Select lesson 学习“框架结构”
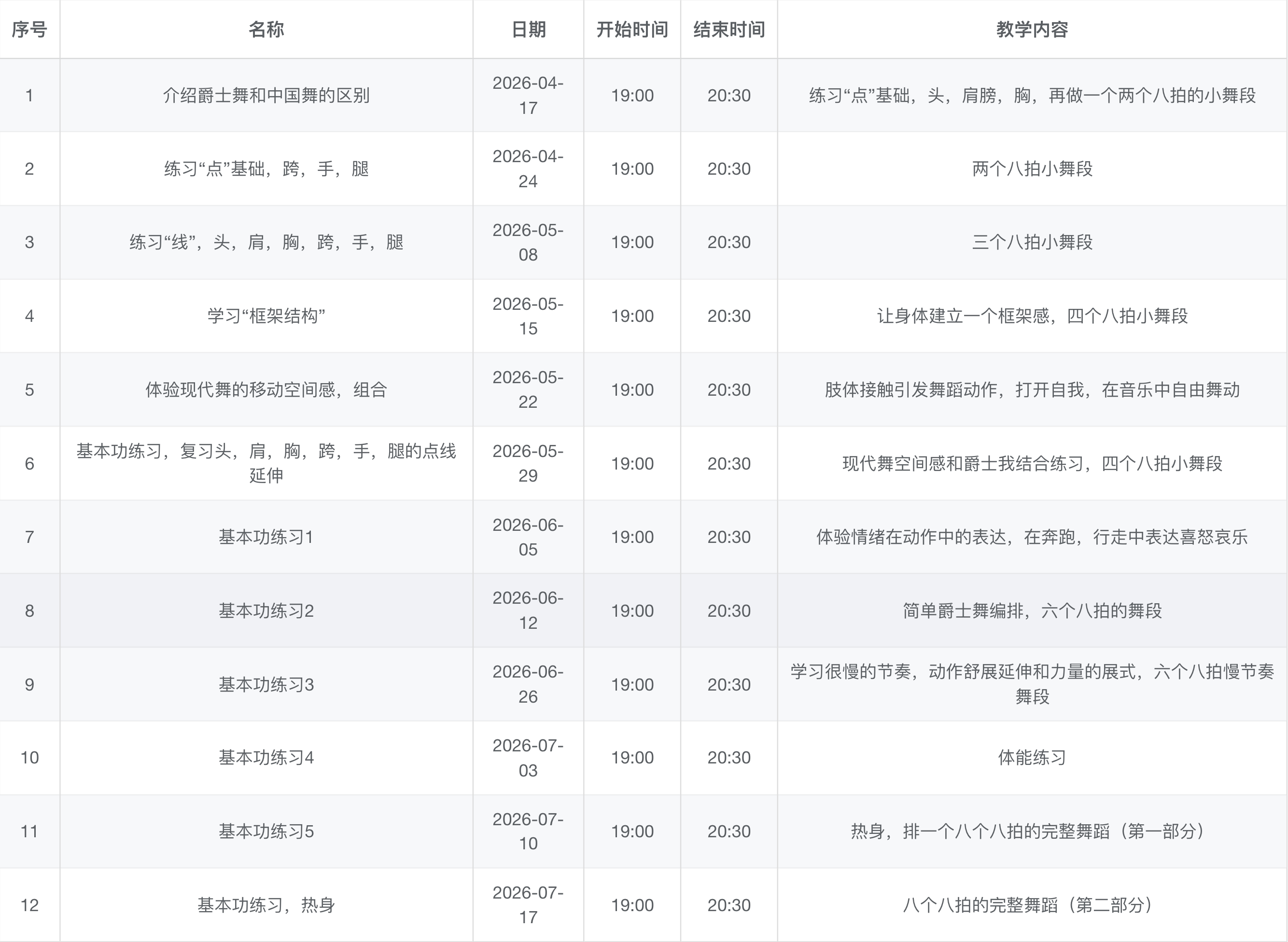This screenshot has width=1288, height=942. click(266, 316)
